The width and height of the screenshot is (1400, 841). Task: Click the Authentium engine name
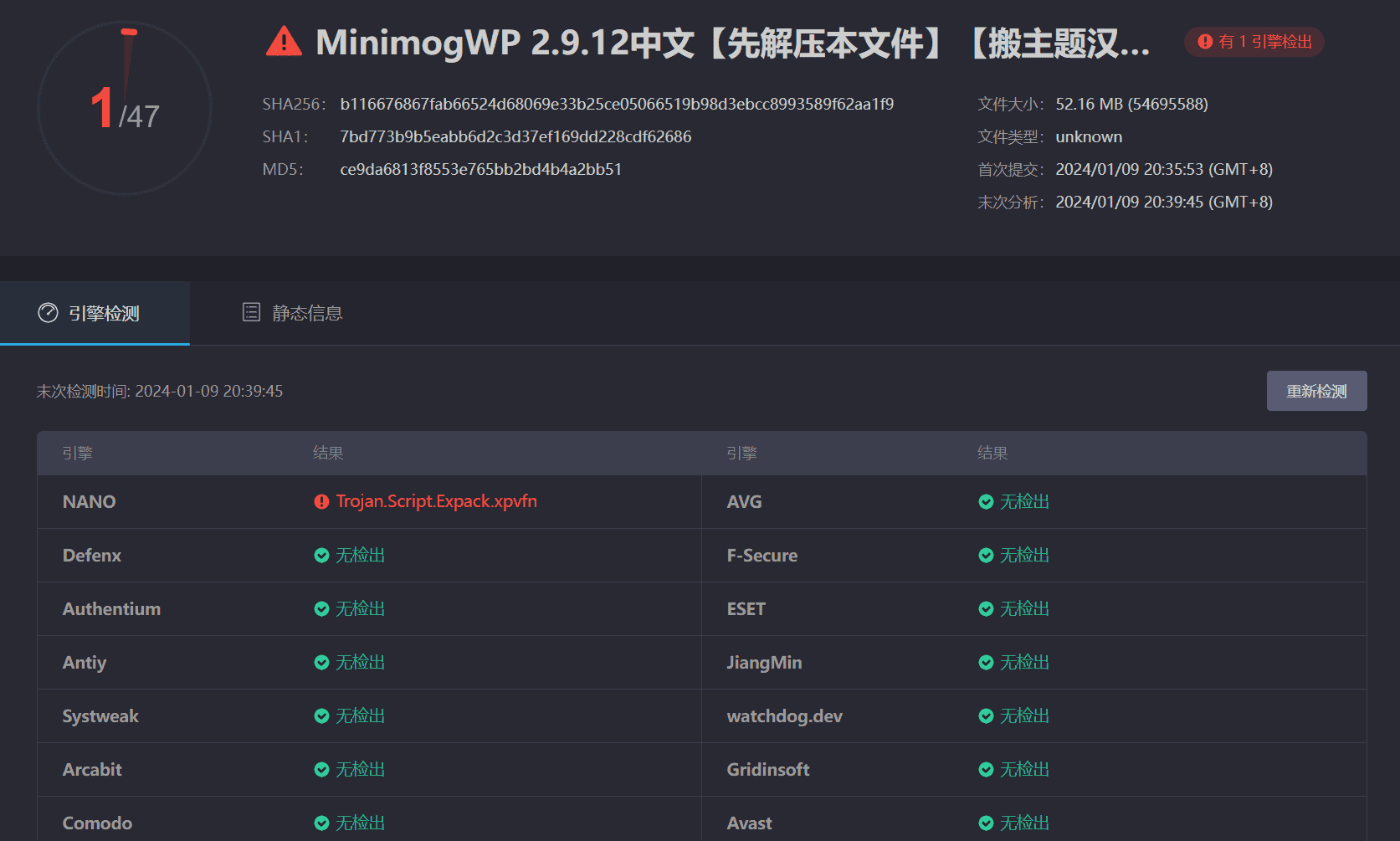[x=111, y=608]
